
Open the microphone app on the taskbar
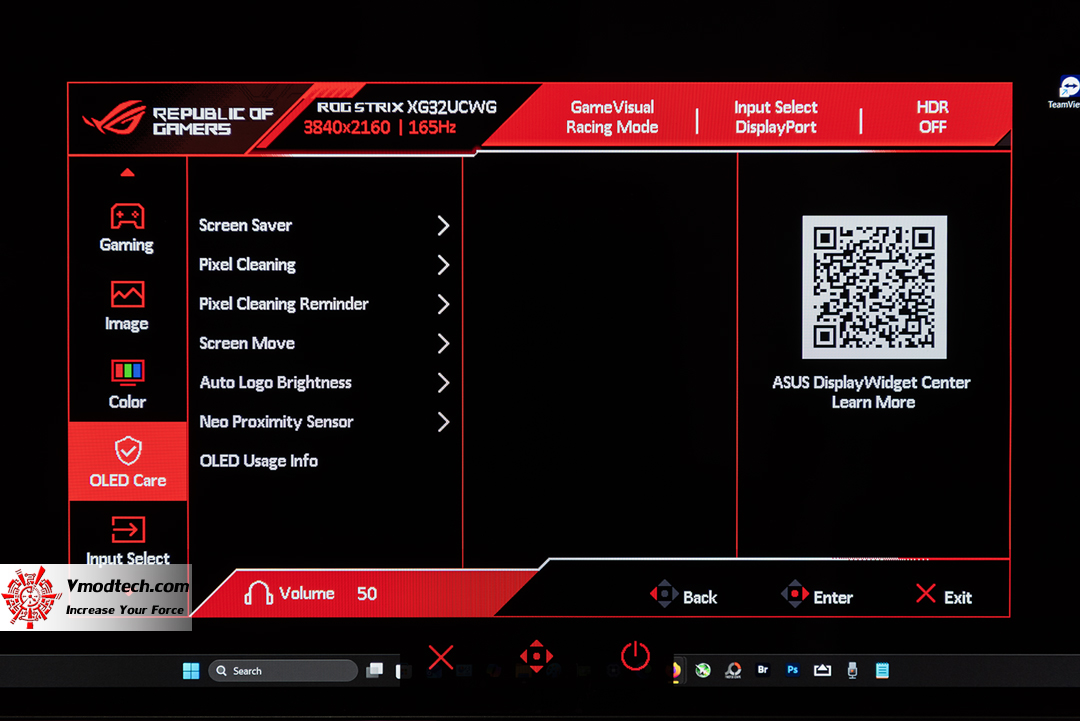tap(853, 670)
